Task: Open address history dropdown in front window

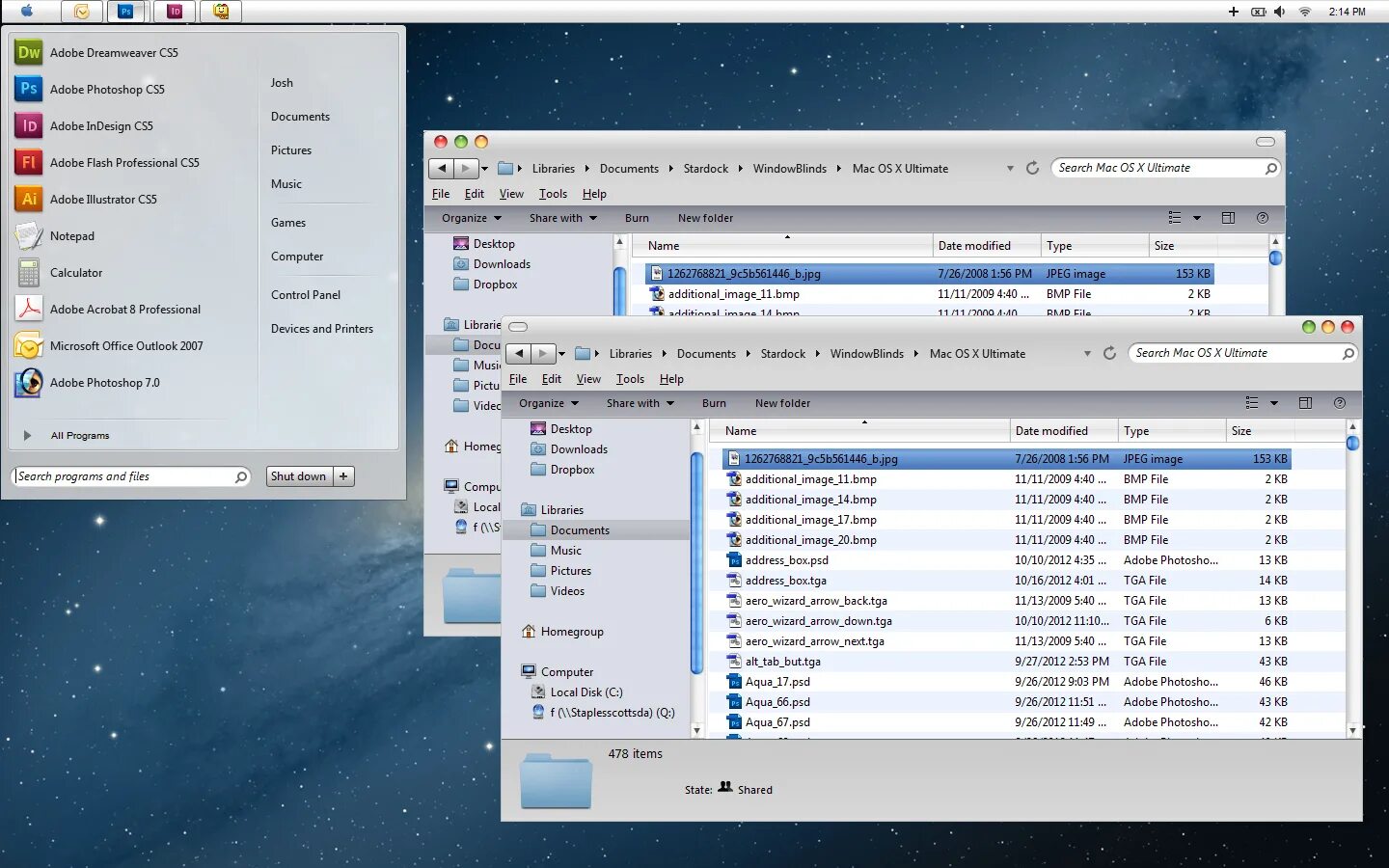Action: click(1087, 354)
